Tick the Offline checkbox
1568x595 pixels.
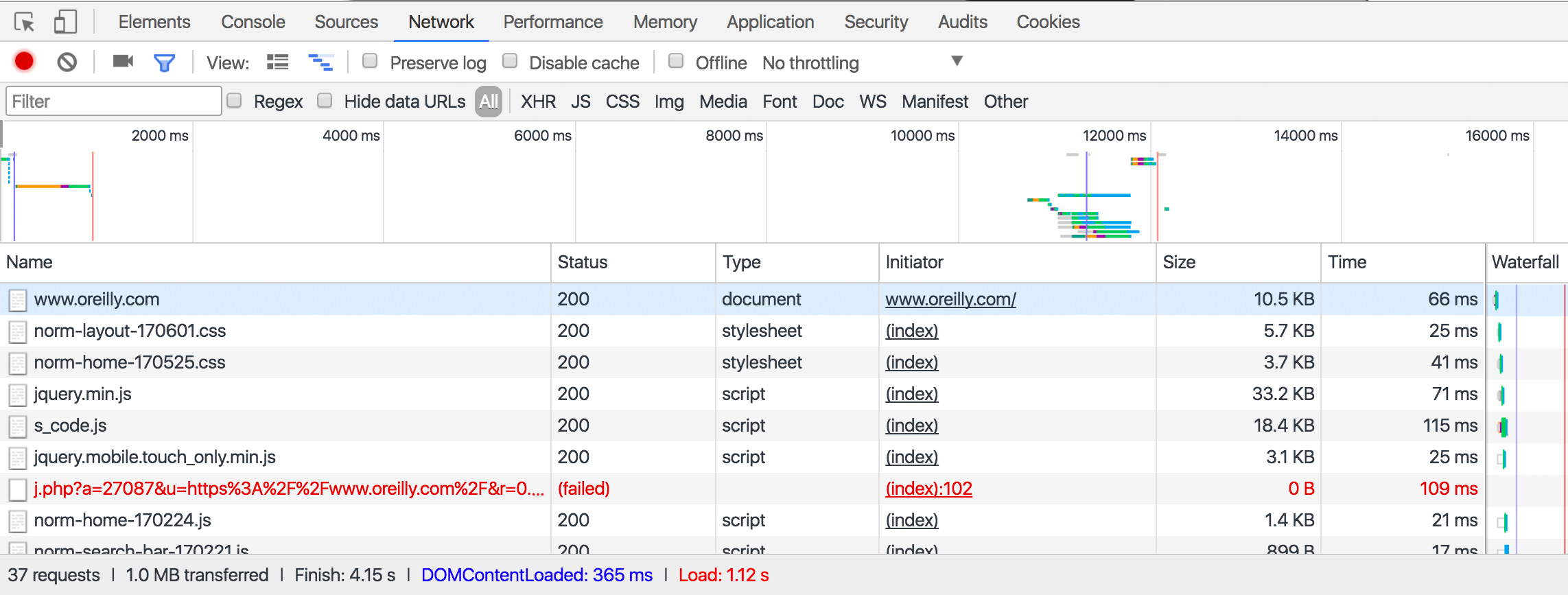click(x=676, y=61)
